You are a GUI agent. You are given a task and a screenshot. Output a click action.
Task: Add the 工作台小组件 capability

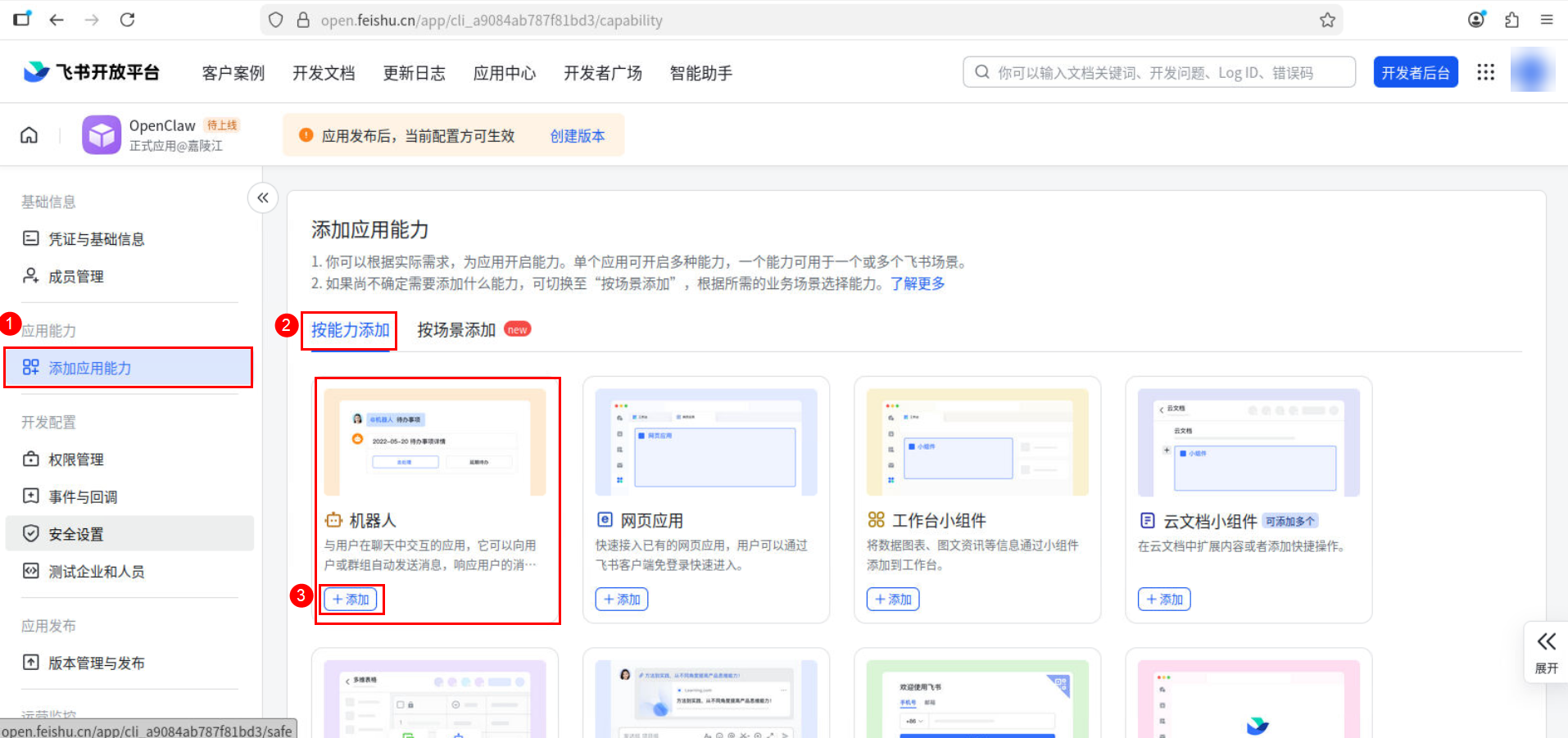pos(893,600)
